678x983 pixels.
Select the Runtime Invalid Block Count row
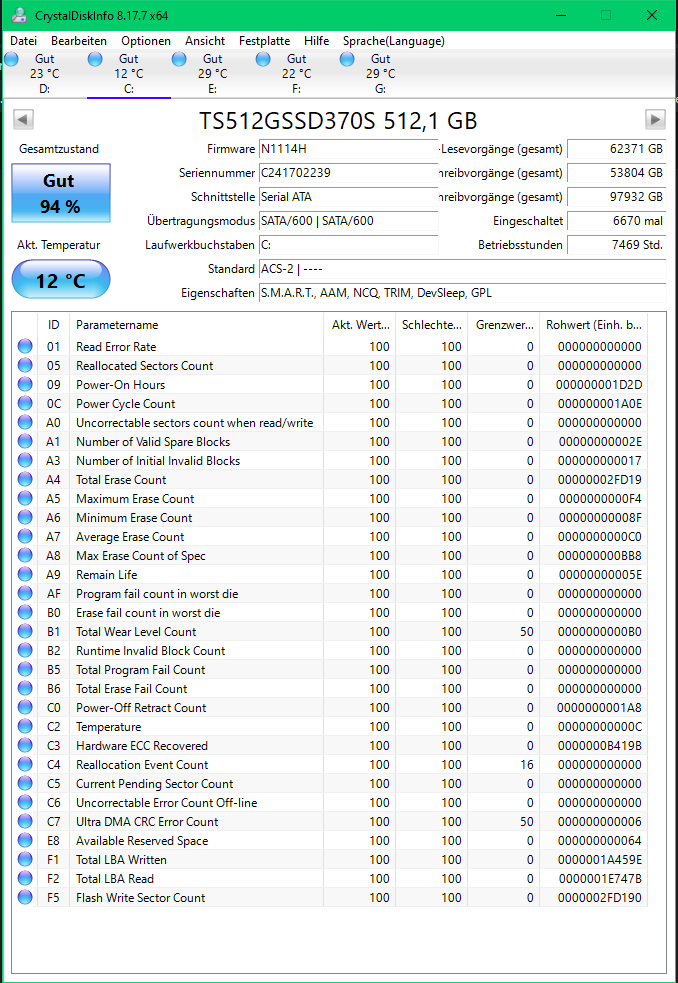click(x=330, y=651)
